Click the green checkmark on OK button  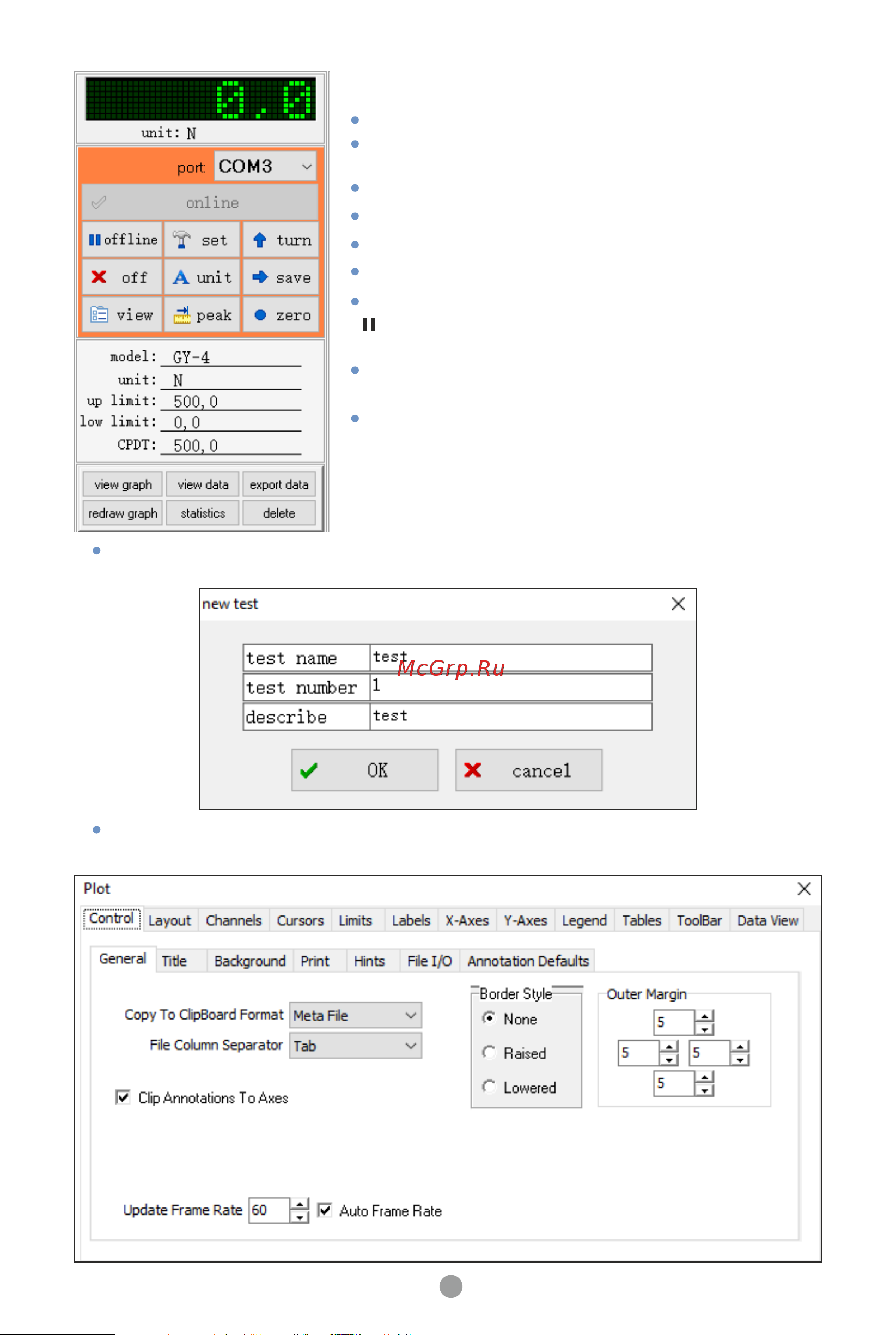pos(364,770)
